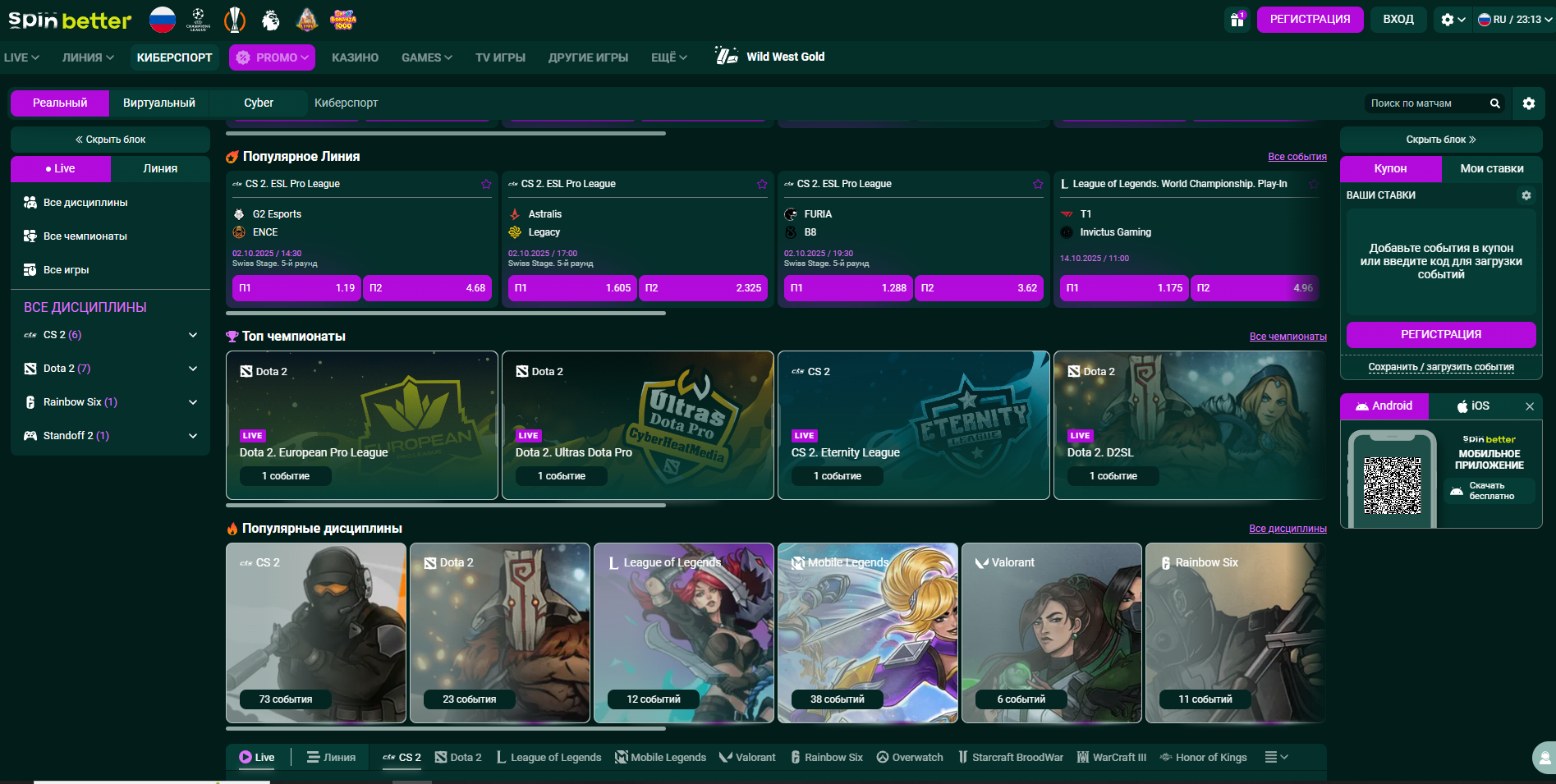Click the ВХОД login button
The height and width of the screenshot is (784, 1556).
[1398, 19]
